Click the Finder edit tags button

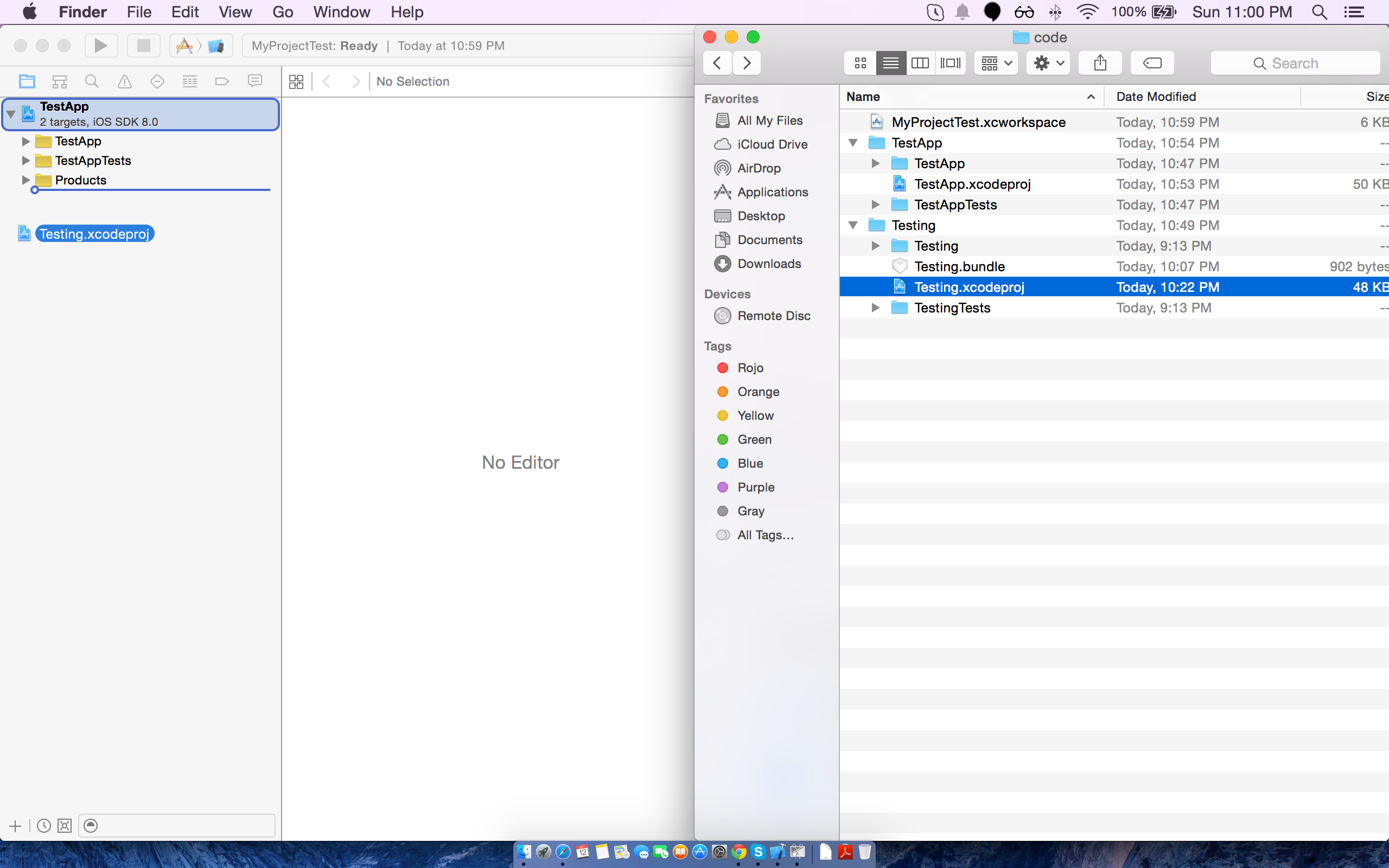coord(1152,63)
